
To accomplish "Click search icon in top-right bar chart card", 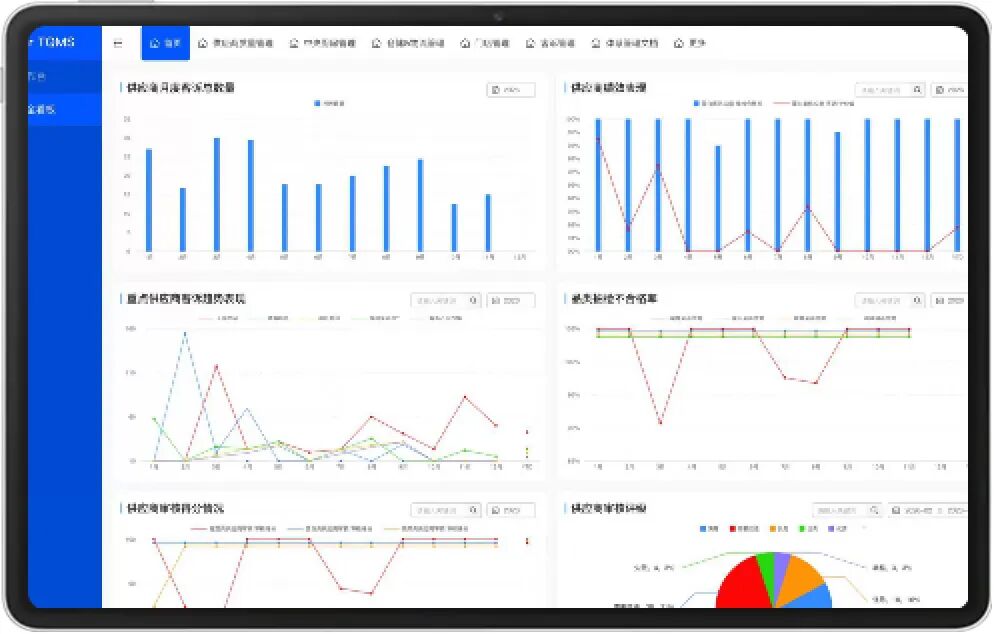I will 917,90.
